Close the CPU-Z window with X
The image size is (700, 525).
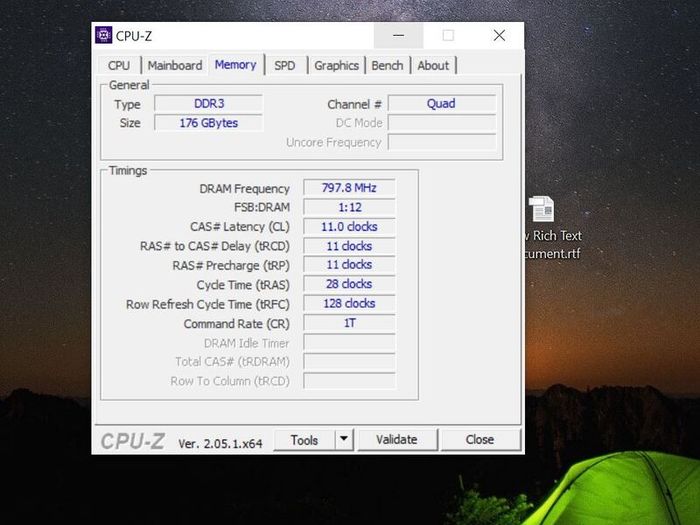point(499,35)
